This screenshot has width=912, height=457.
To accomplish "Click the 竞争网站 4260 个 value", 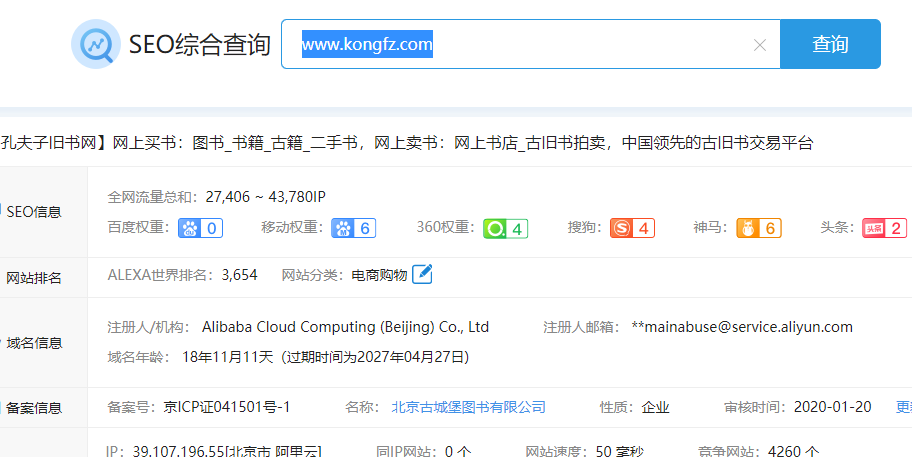I will coord(793,451).
